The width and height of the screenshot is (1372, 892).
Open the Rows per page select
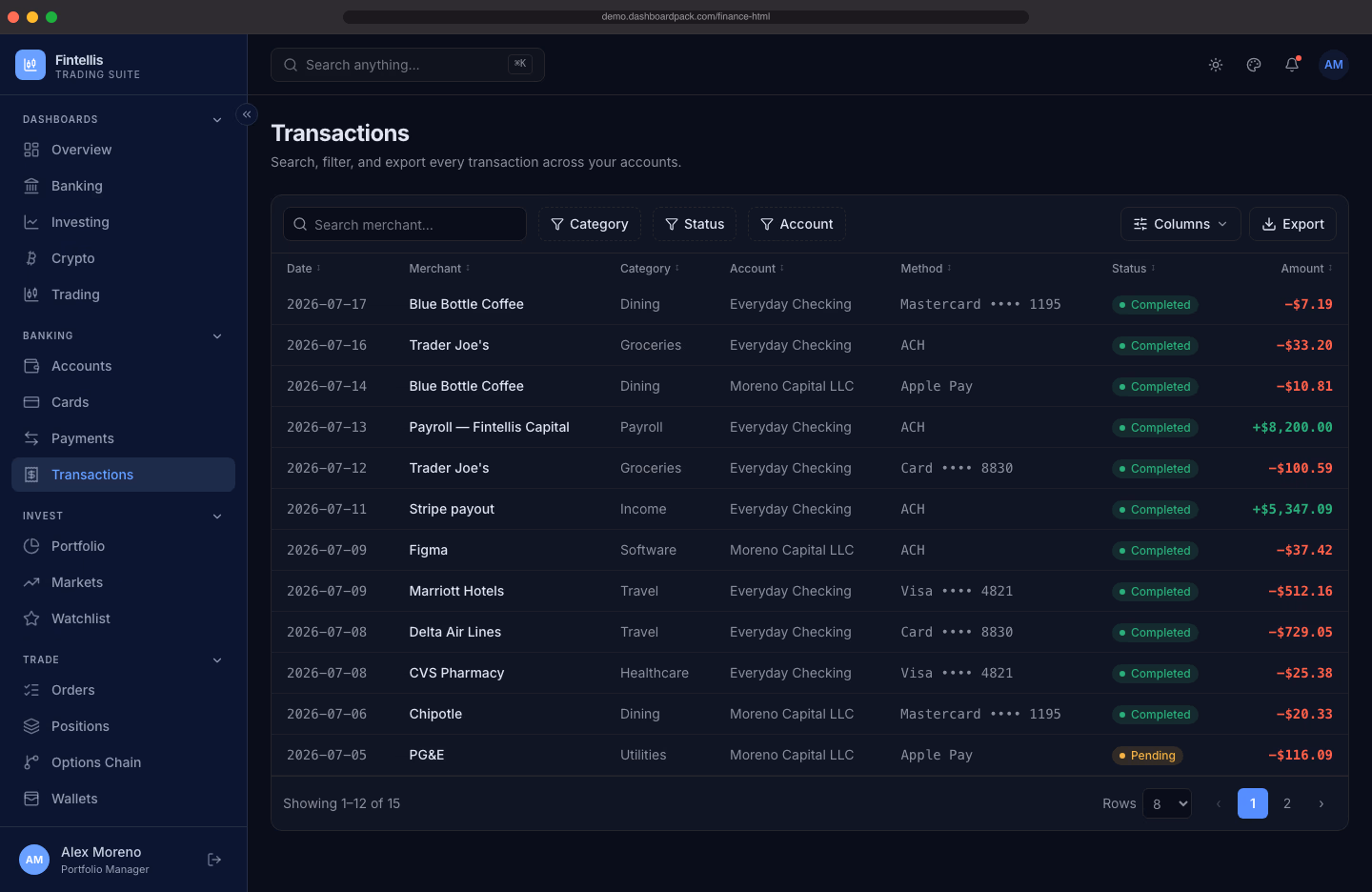1167,803
